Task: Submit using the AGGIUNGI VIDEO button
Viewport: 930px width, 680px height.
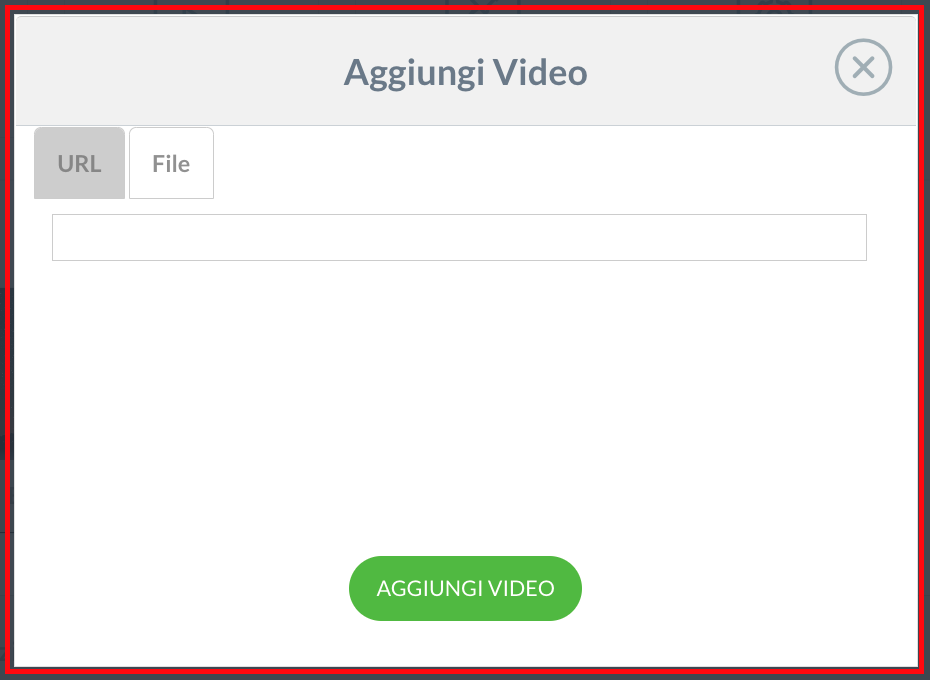Action: tap(465, 588)
